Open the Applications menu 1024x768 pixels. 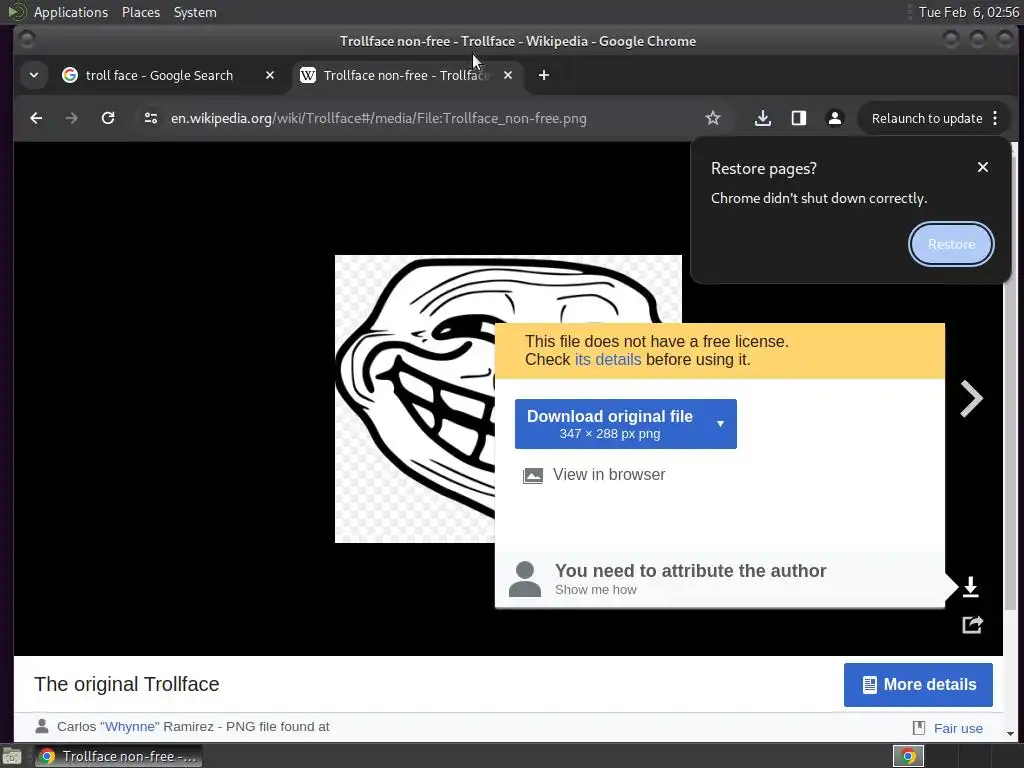click(x=71, y=12)
